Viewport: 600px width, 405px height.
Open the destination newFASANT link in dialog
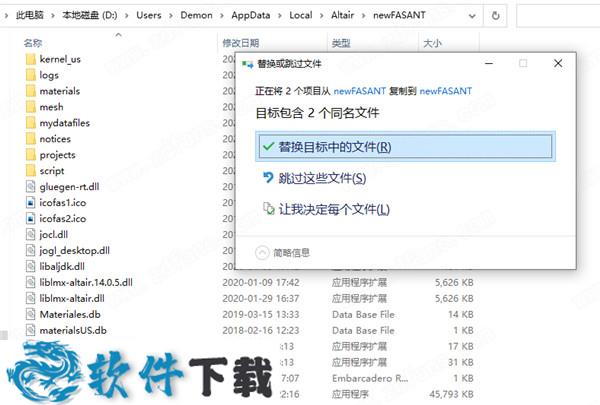(x=446, y=91)
